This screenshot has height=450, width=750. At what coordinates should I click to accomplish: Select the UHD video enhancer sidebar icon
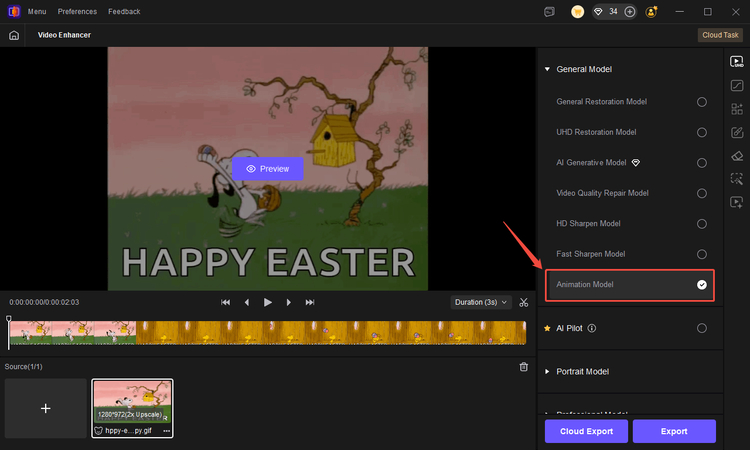point(737,61)
